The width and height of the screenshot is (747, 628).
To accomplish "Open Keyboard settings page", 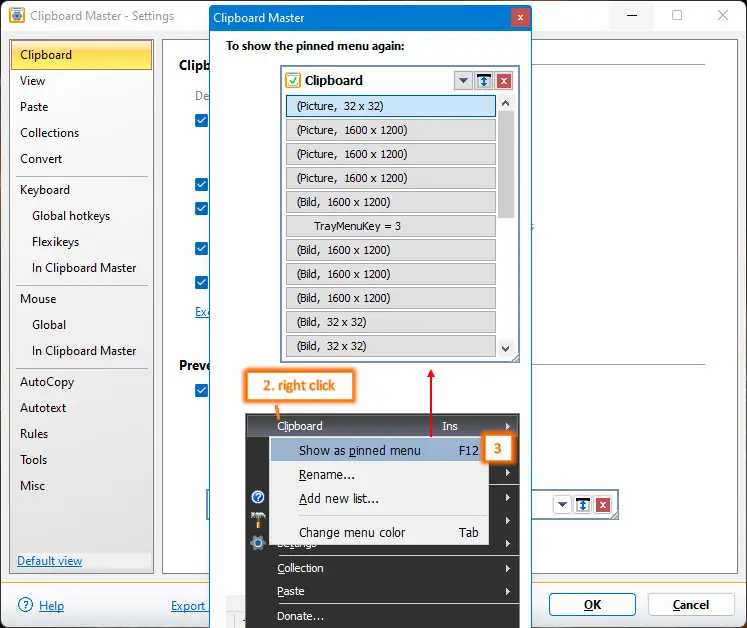I will 45,190.
